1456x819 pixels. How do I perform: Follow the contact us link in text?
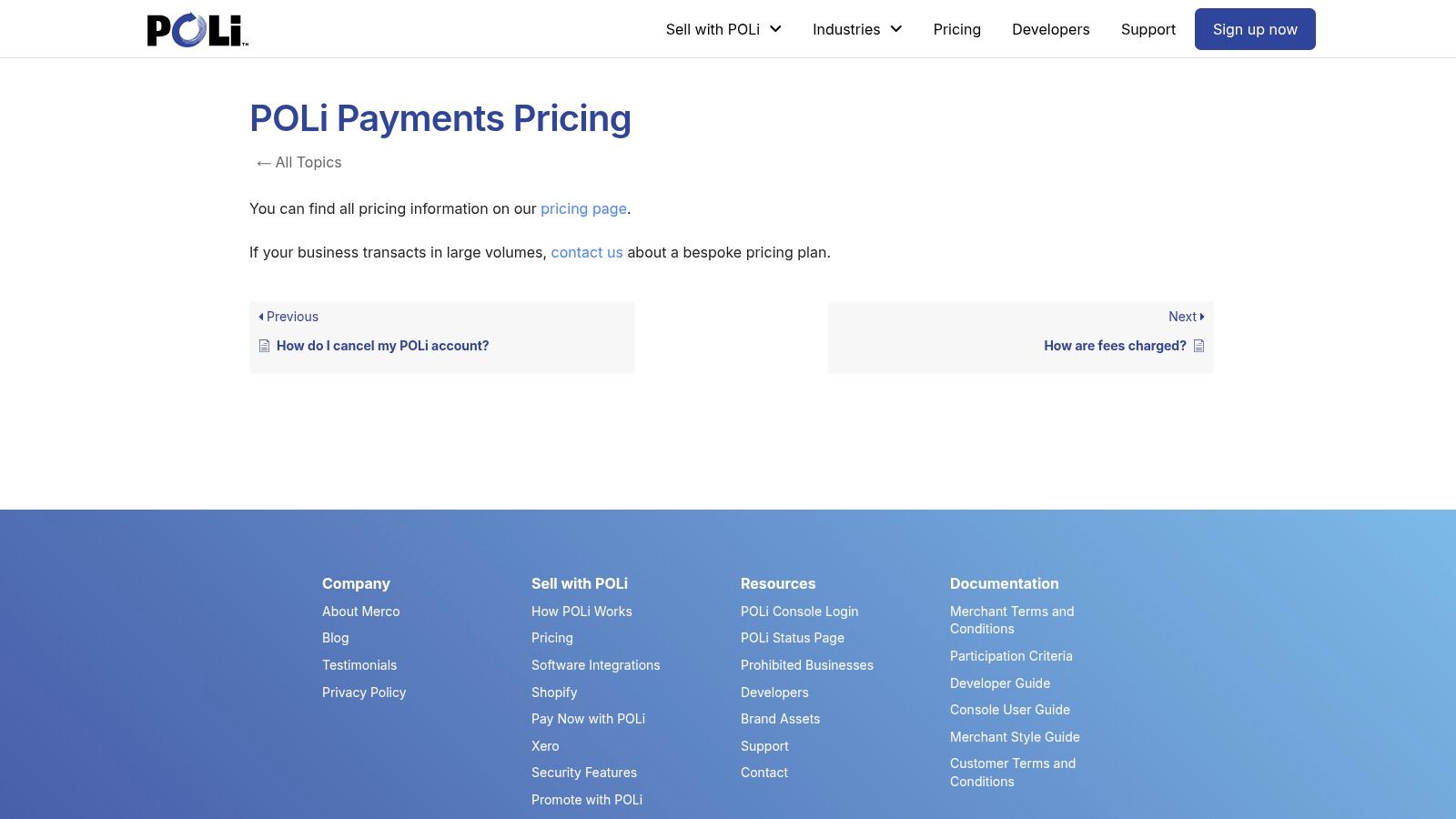[587, 252]
